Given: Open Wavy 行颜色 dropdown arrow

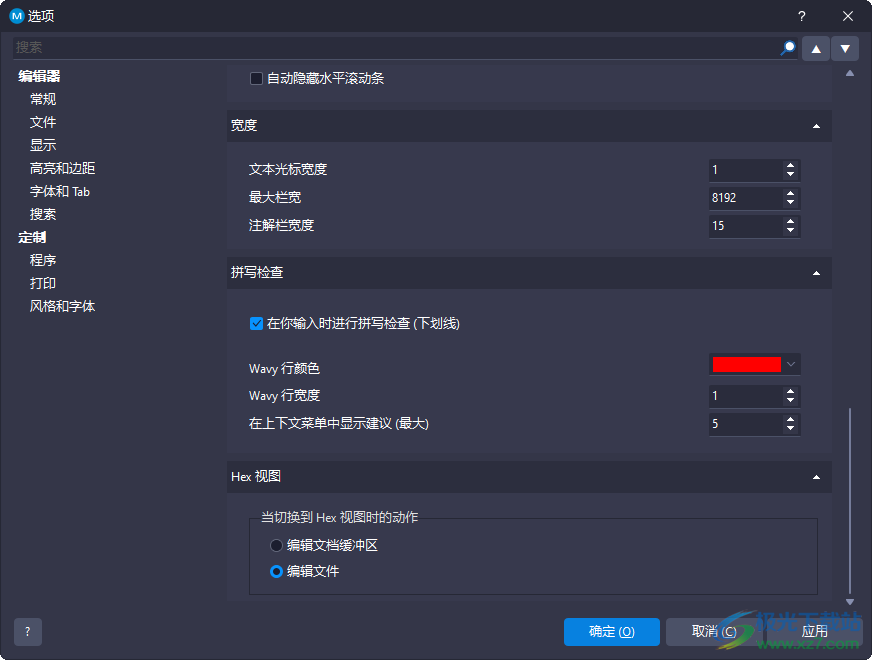Looking at the screenshot, I should coord(791,365).
